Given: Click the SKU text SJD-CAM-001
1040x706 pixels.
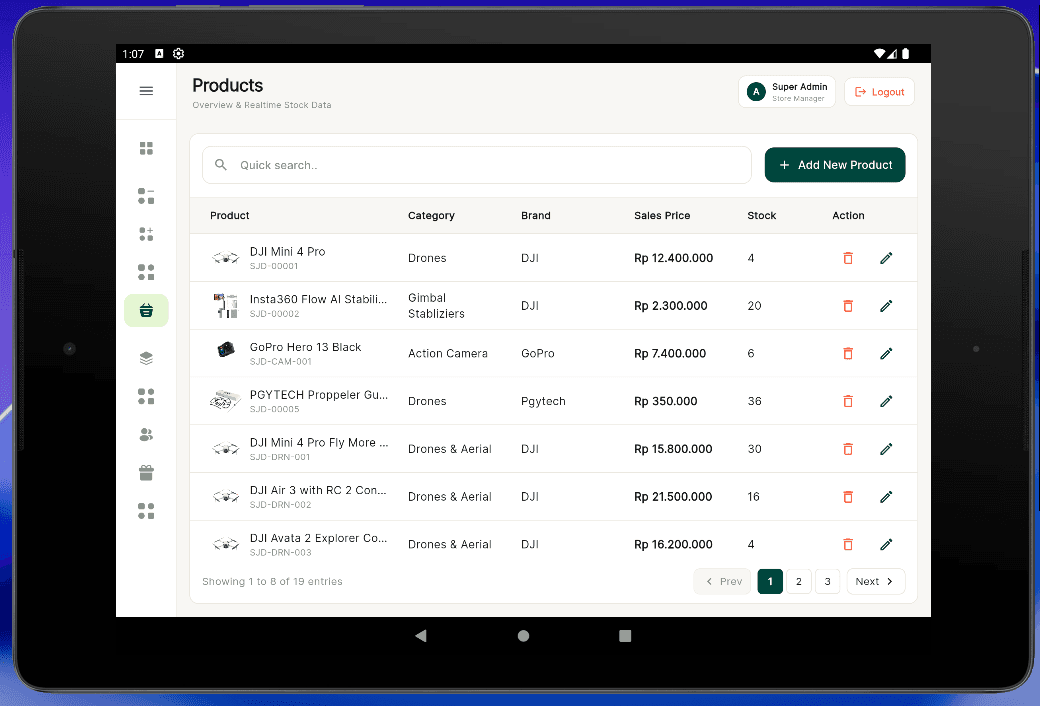Looking at the screenshot, I should [281, 362].
